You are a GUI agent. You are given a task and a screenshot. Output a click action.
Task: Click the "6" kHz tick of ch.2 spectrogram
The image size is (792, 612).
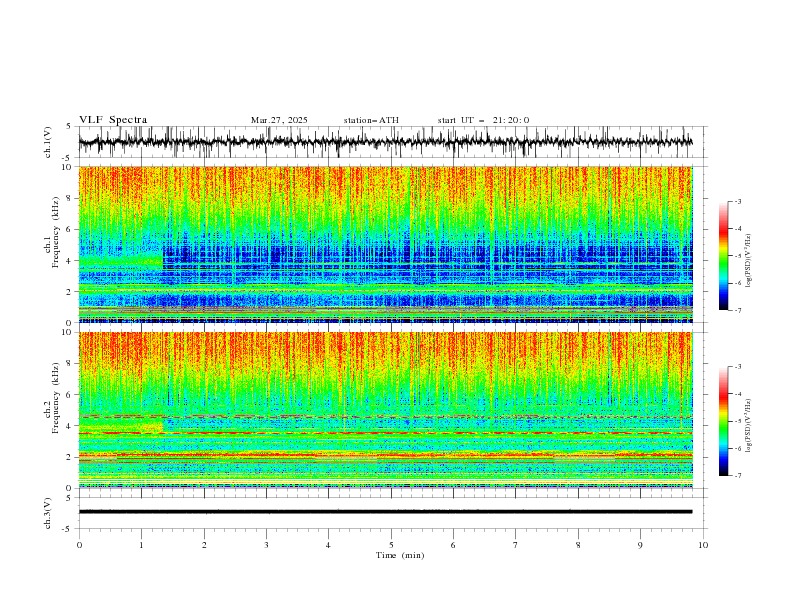click(70, 395)
